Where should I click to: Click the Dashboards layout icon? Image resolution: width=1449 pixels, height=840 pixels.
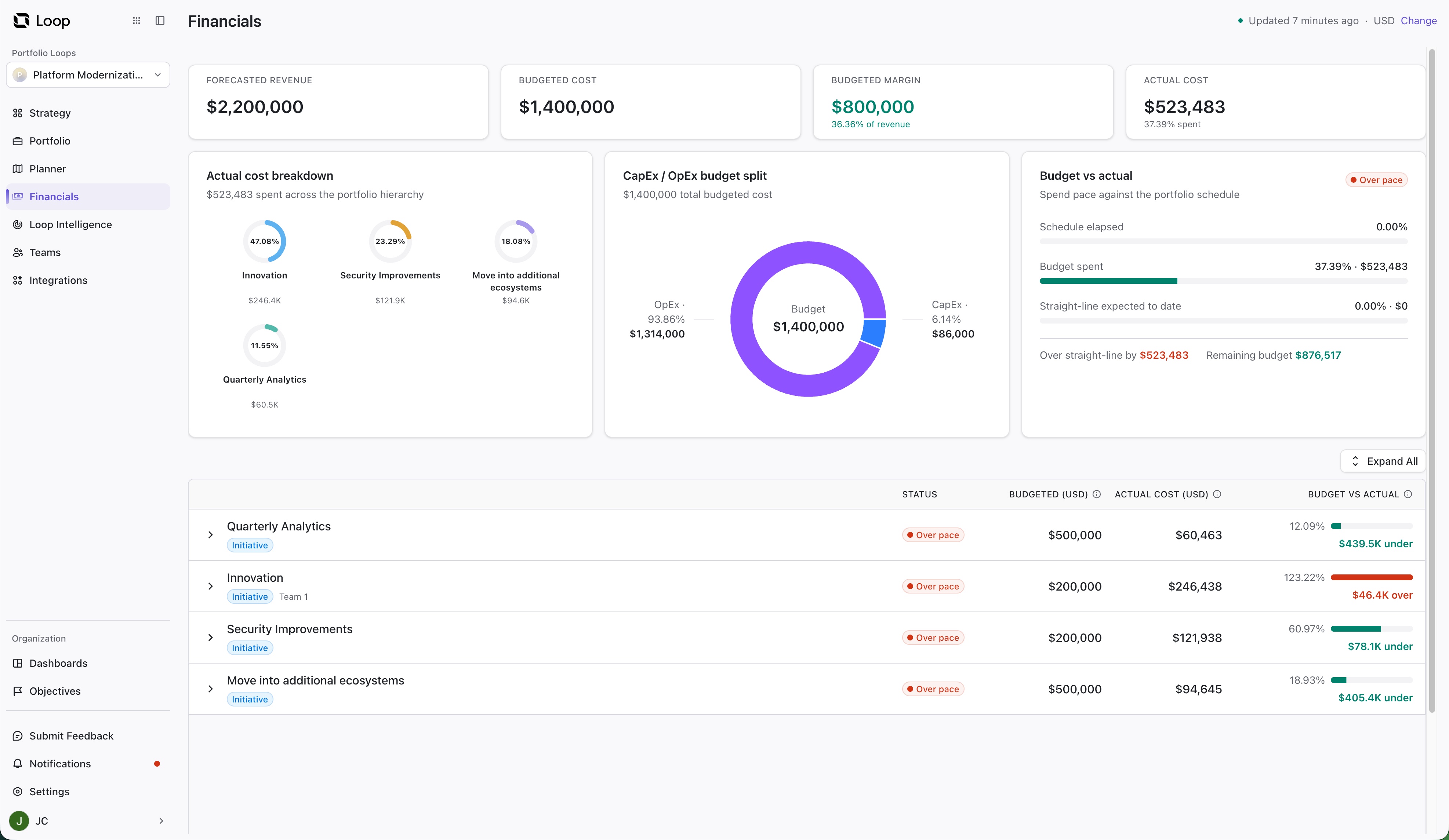click(18, 663)
